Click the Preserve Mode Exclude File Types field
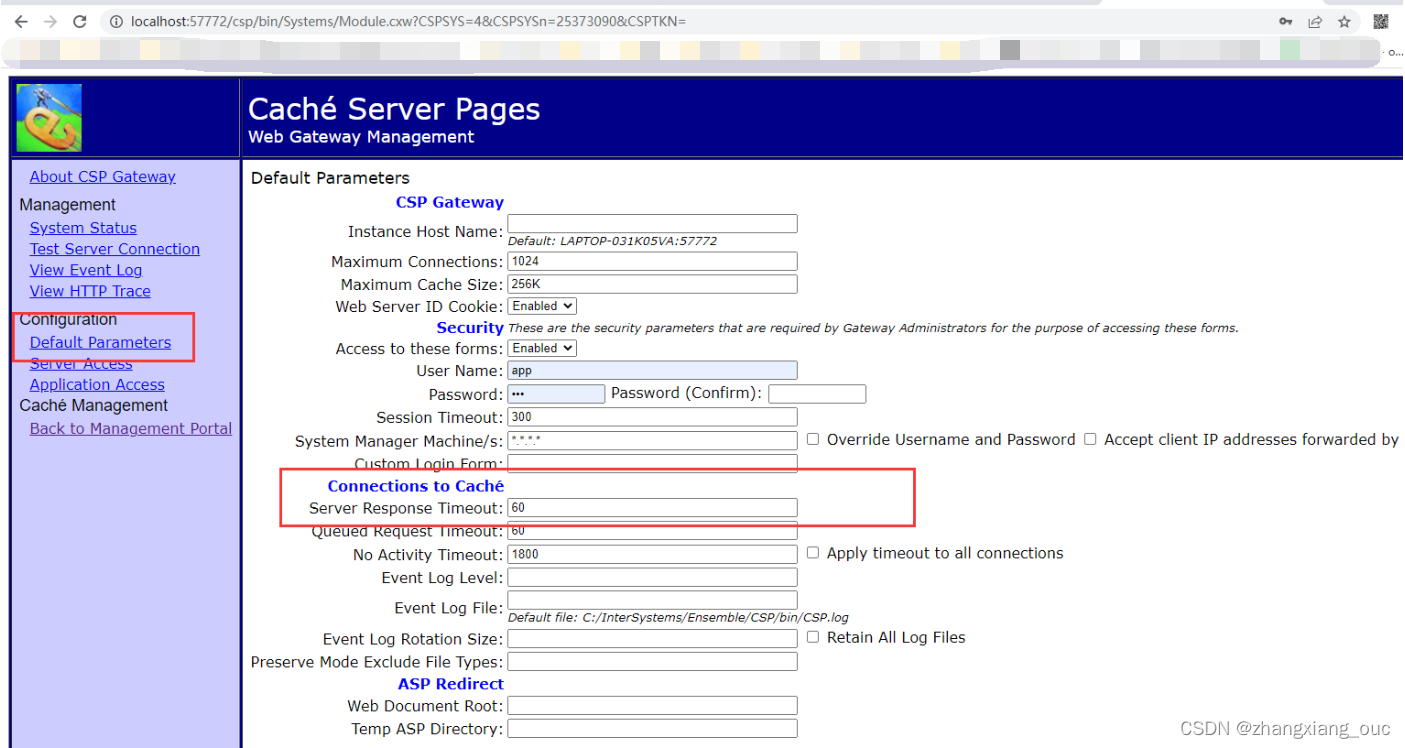 pyautogui.click(x=652, y=661)
